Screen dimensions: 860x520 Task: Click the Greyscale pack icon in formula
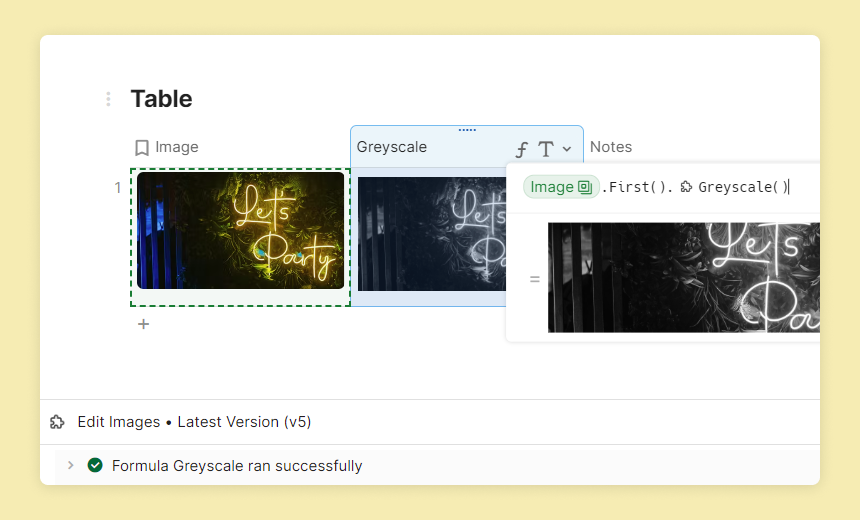click(686, 187)
